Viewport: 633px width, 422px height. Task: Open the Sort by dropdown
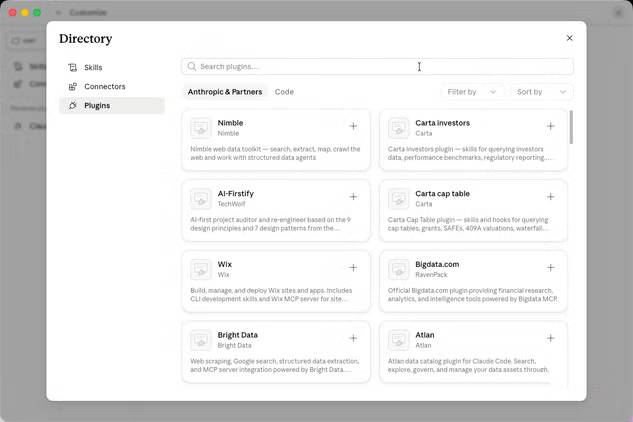(542, 92)
